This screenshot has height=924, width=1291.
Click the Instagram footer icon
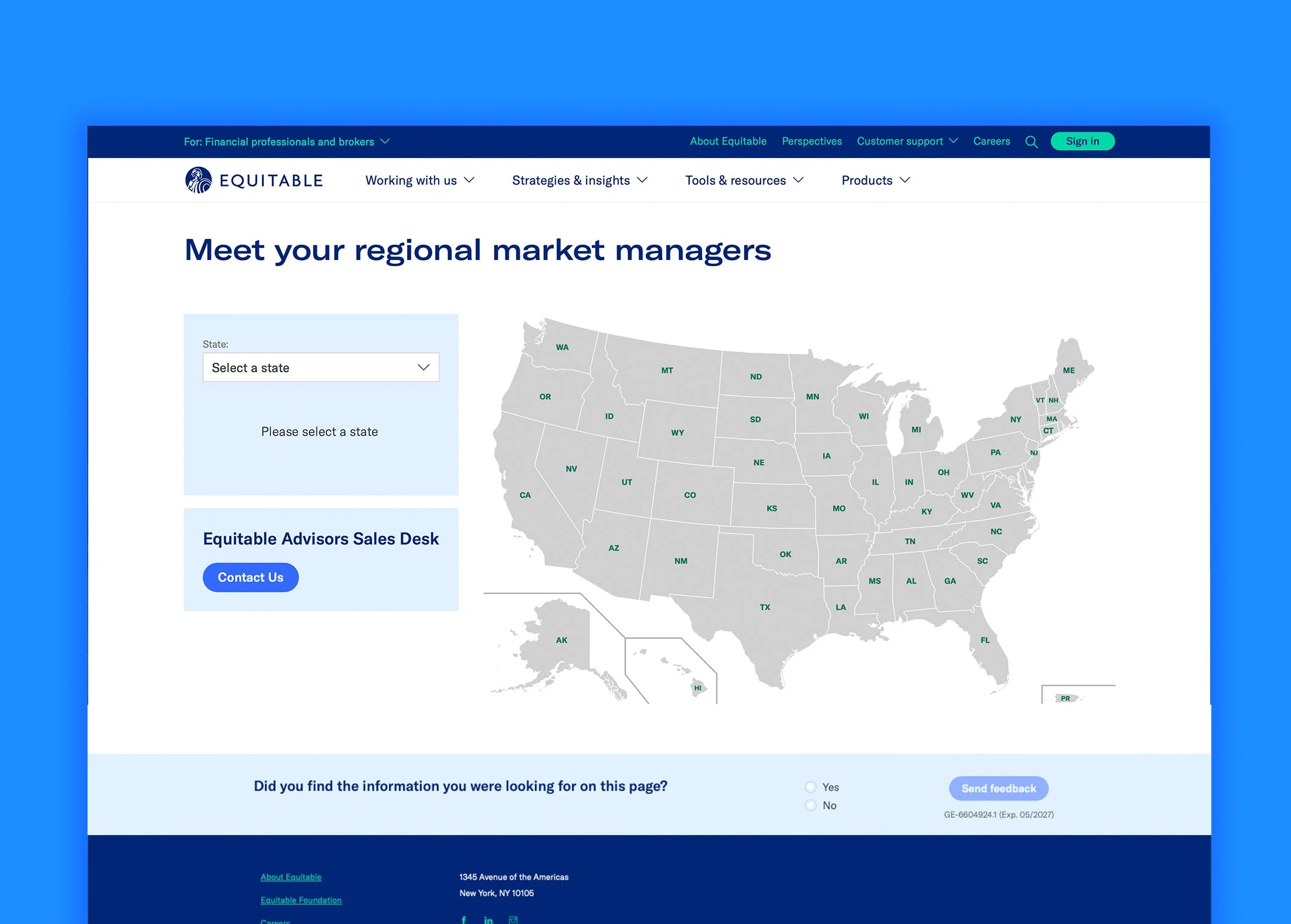pos(513,920)
